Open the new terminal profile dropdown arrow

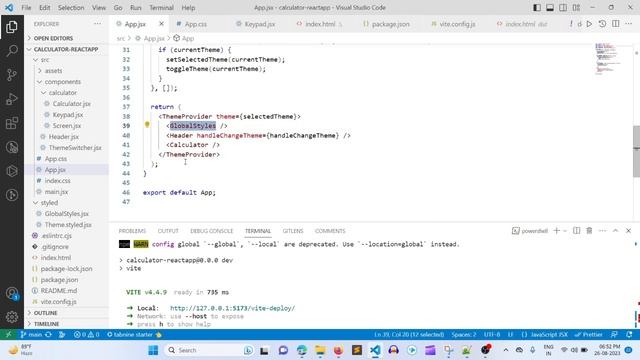(x=565, y=231)
